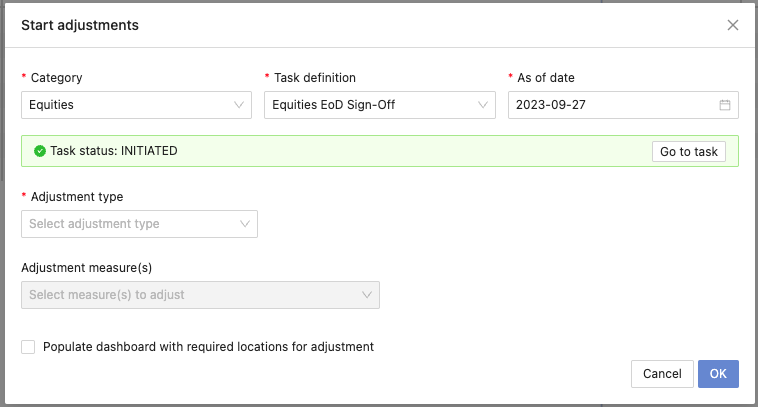Confirm with the OK button
The height and width of the screenshot is (407, 758).
click(x=718, y=374)
